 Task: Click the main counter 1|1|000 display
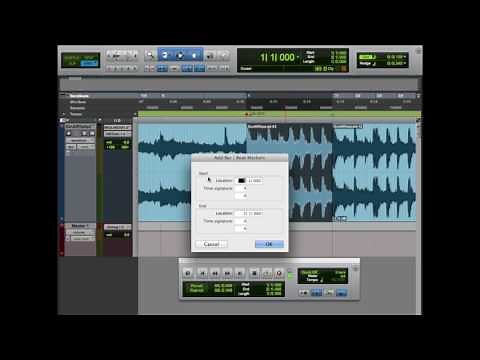coord(277,57)
